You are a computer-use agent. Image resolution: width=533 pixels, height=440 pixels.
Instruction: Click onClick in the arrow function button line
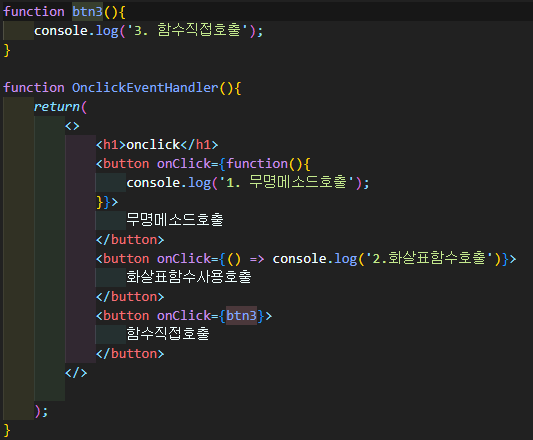(x=184, y=259)
